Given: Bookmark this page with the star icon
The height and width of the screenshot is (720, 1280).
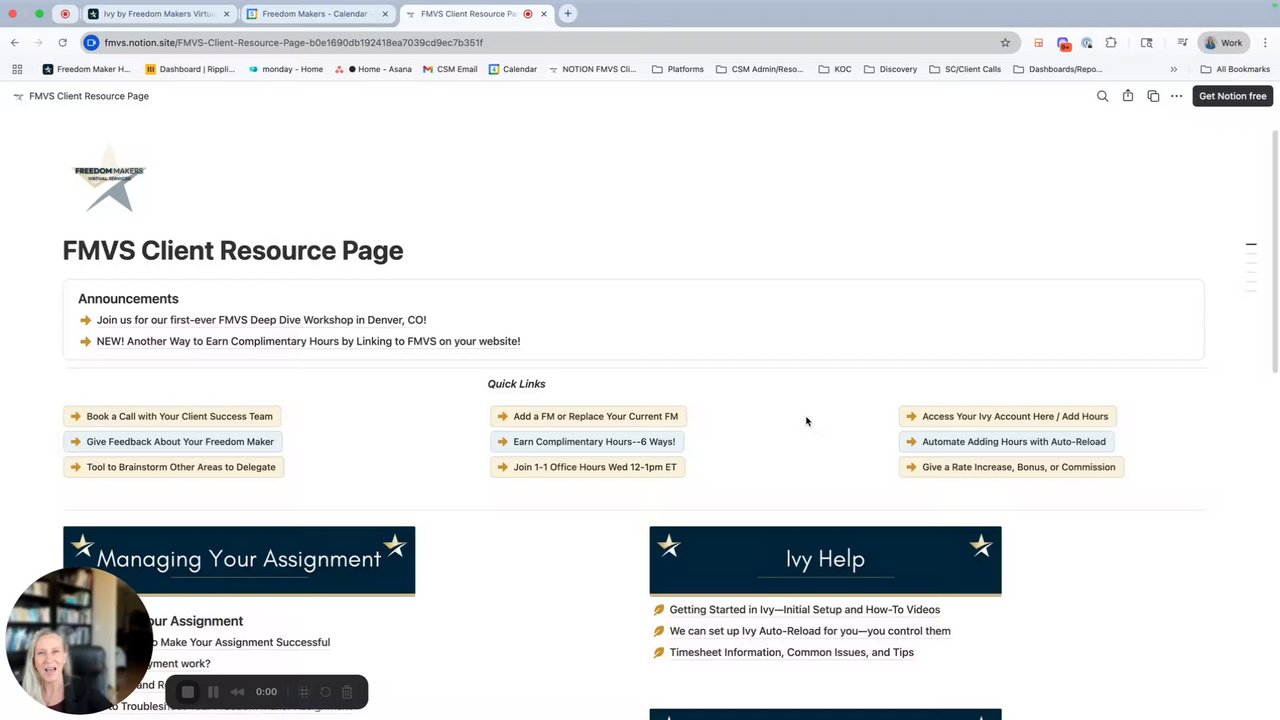Looking at the screenshot, I should tap(1005, 43).
